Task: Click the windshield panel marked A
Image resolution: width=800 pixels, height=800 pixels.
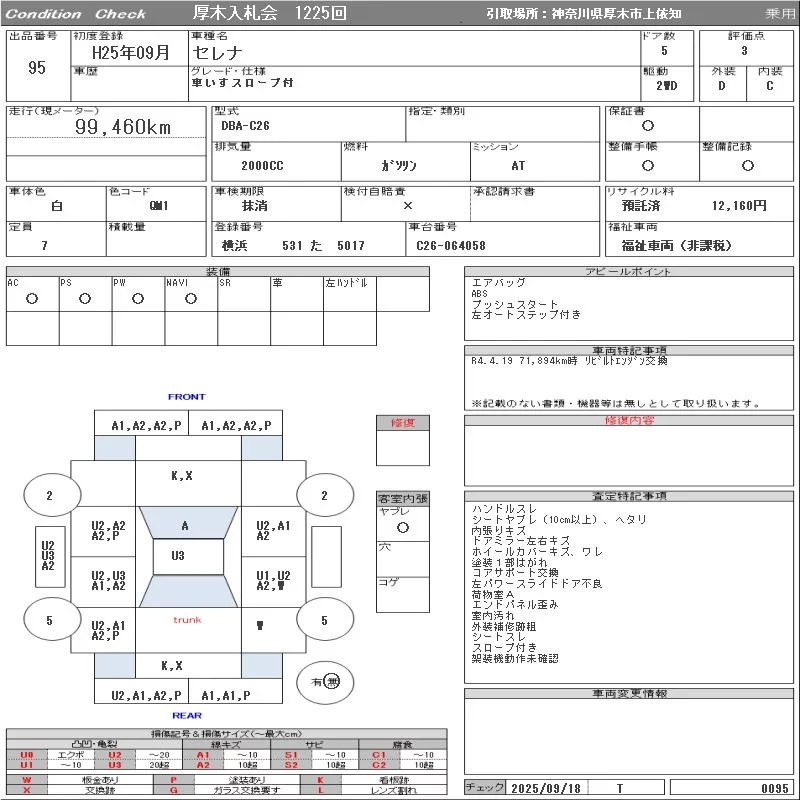Action: (x=184, y=525)
